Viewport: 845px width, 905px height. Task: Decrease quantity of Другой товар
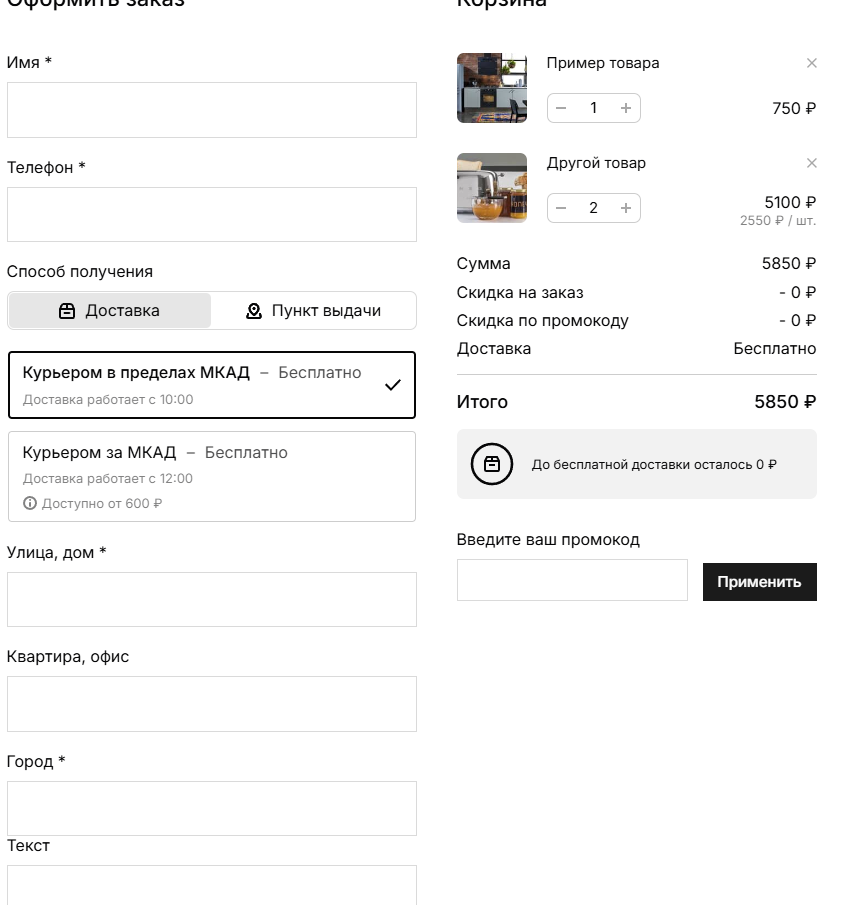[x=561, y=208]
